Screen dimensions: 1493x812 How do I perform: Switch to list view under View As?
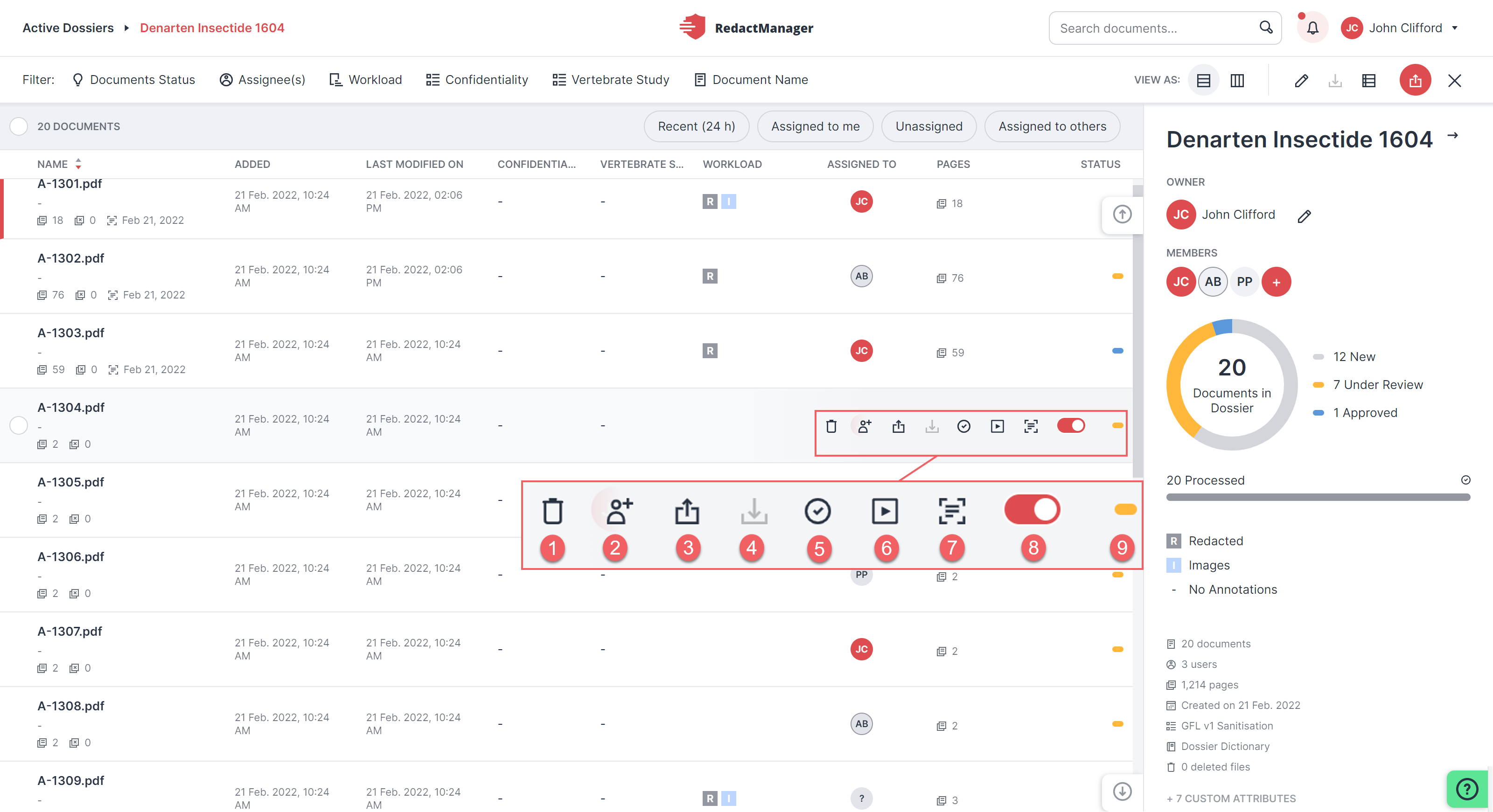[1204, 81]
